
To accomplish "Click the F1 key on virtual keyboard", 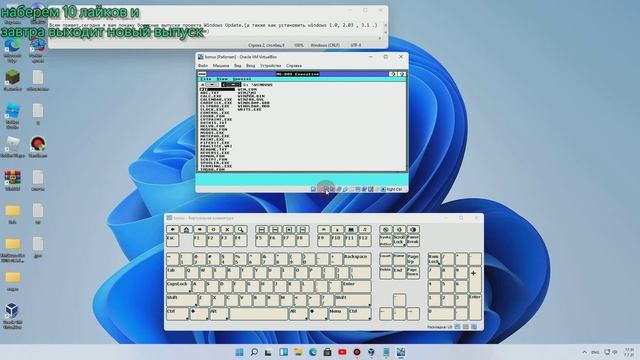I will 200,240.
